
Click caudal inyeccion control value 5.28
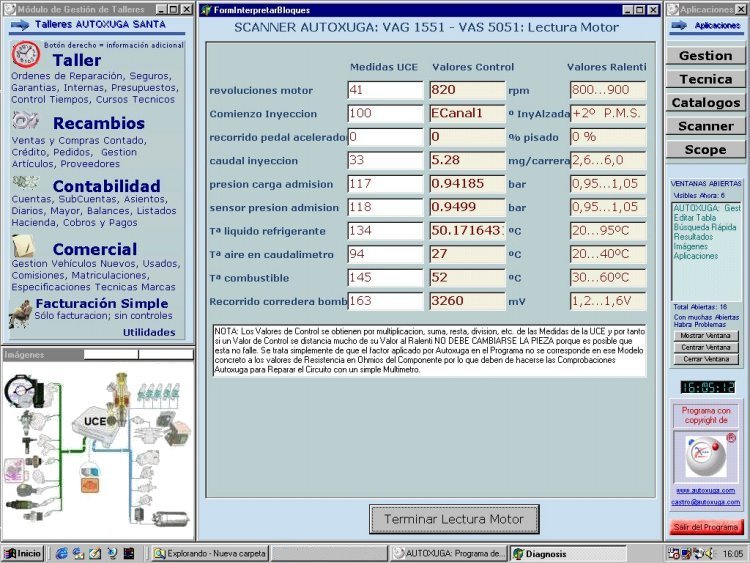(x=467, y=160)
